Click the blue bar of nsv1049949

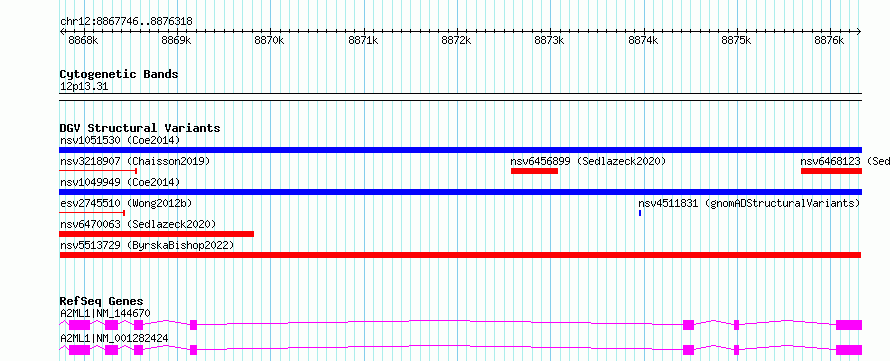pyautogui.click(x=460, y=192)
